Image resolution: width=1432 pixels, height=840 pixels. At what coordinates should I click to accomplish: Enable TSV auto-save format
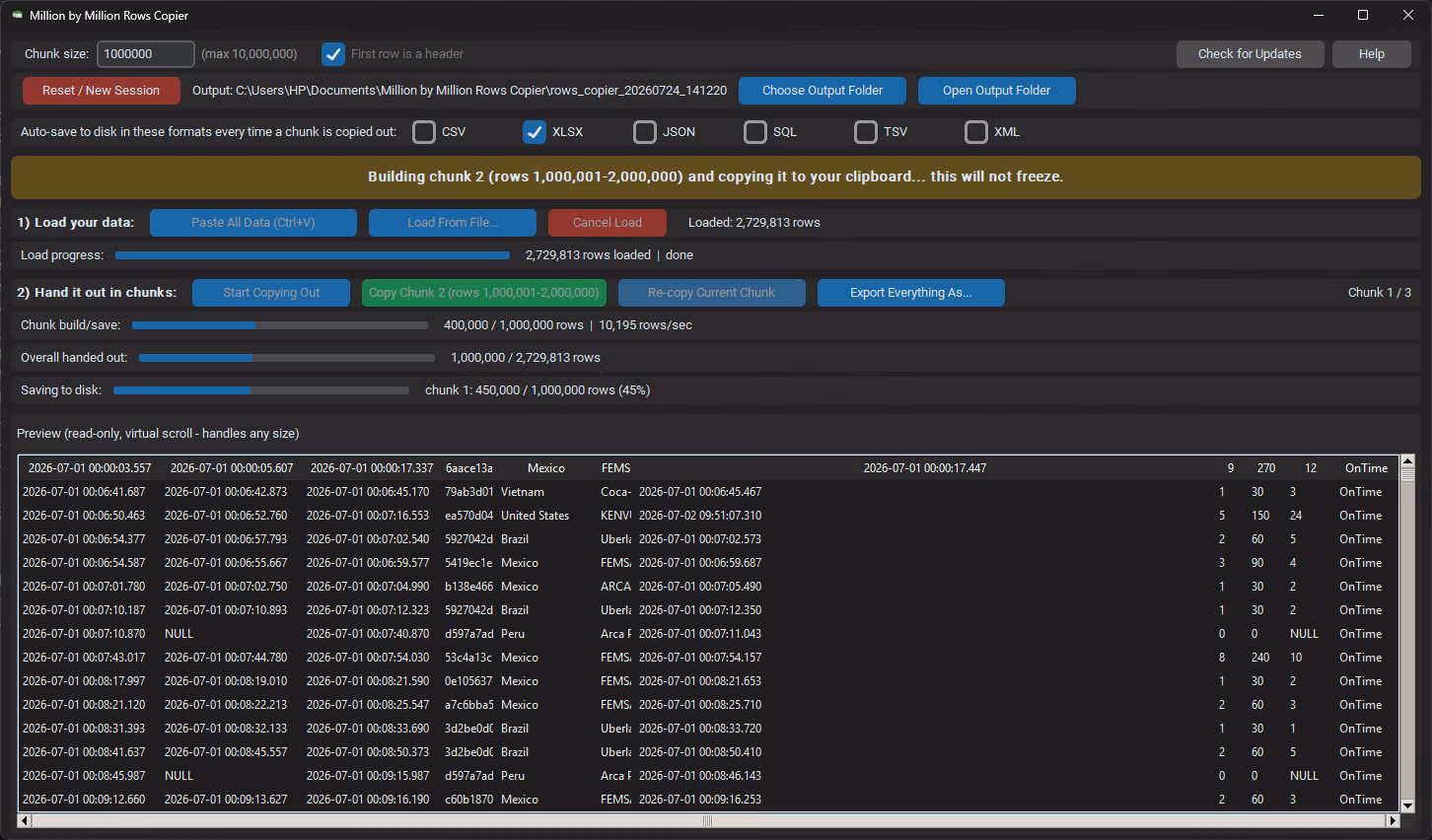(x=866, y=132)
